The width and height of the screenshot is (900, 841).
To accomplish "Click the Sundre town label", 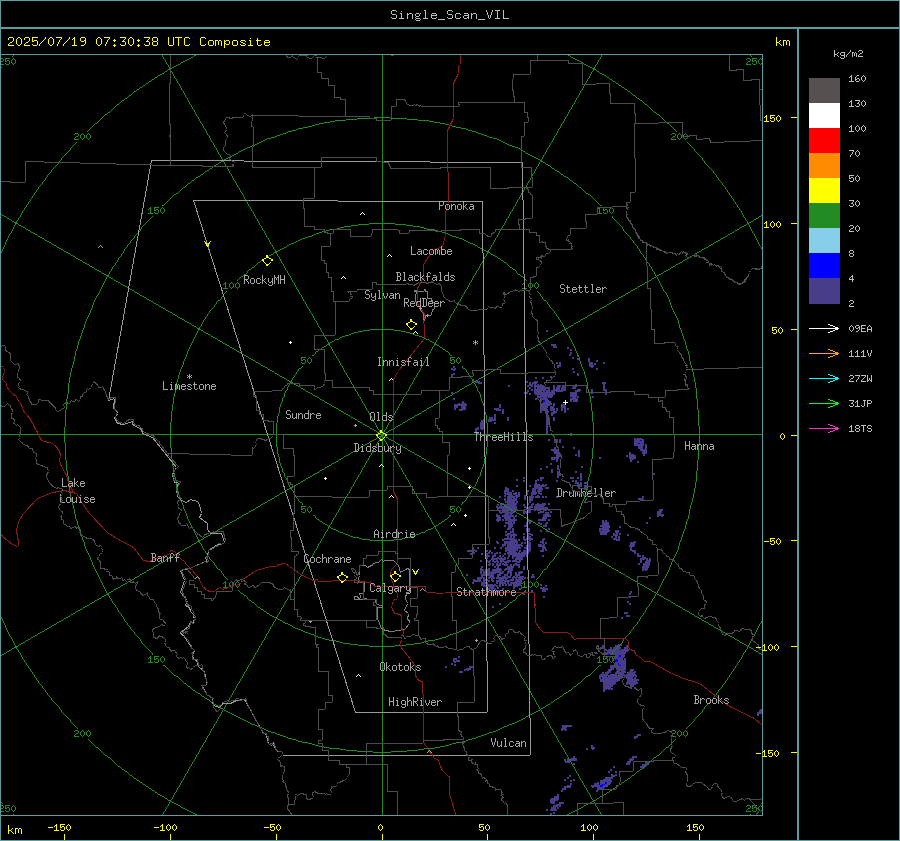I will (x=303, y=415).
